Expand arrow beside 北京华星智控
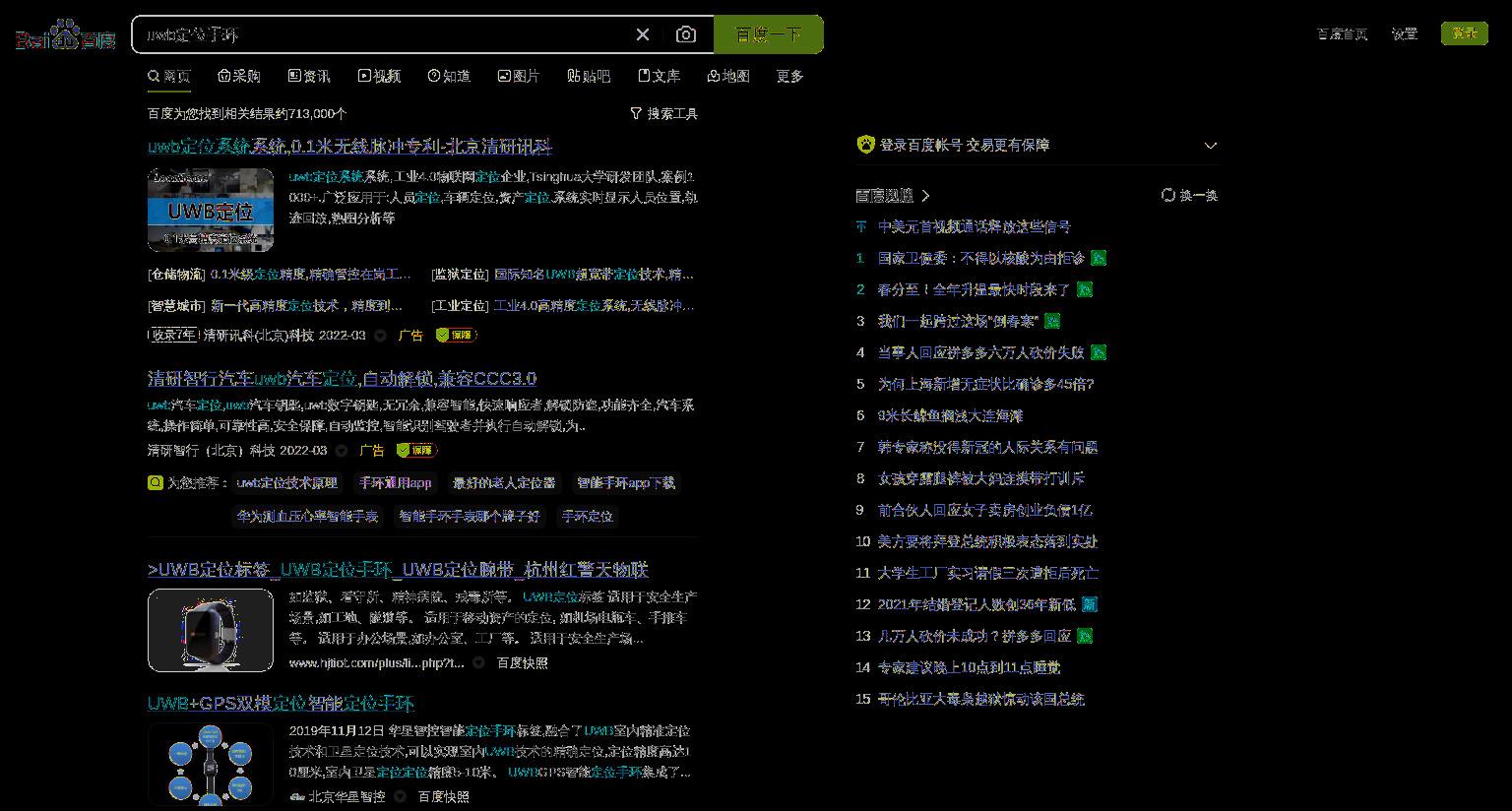The width and height of the screenshot is (1512, 811). coord(400,797)
